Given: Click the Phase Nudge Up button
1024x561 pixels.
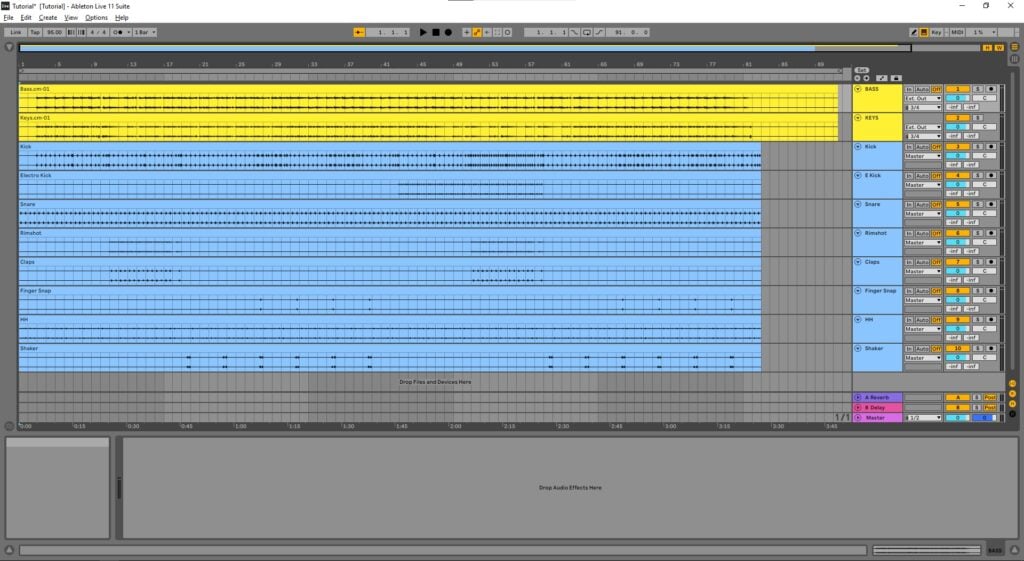Looking at the screenshot, I should [81, 32].
